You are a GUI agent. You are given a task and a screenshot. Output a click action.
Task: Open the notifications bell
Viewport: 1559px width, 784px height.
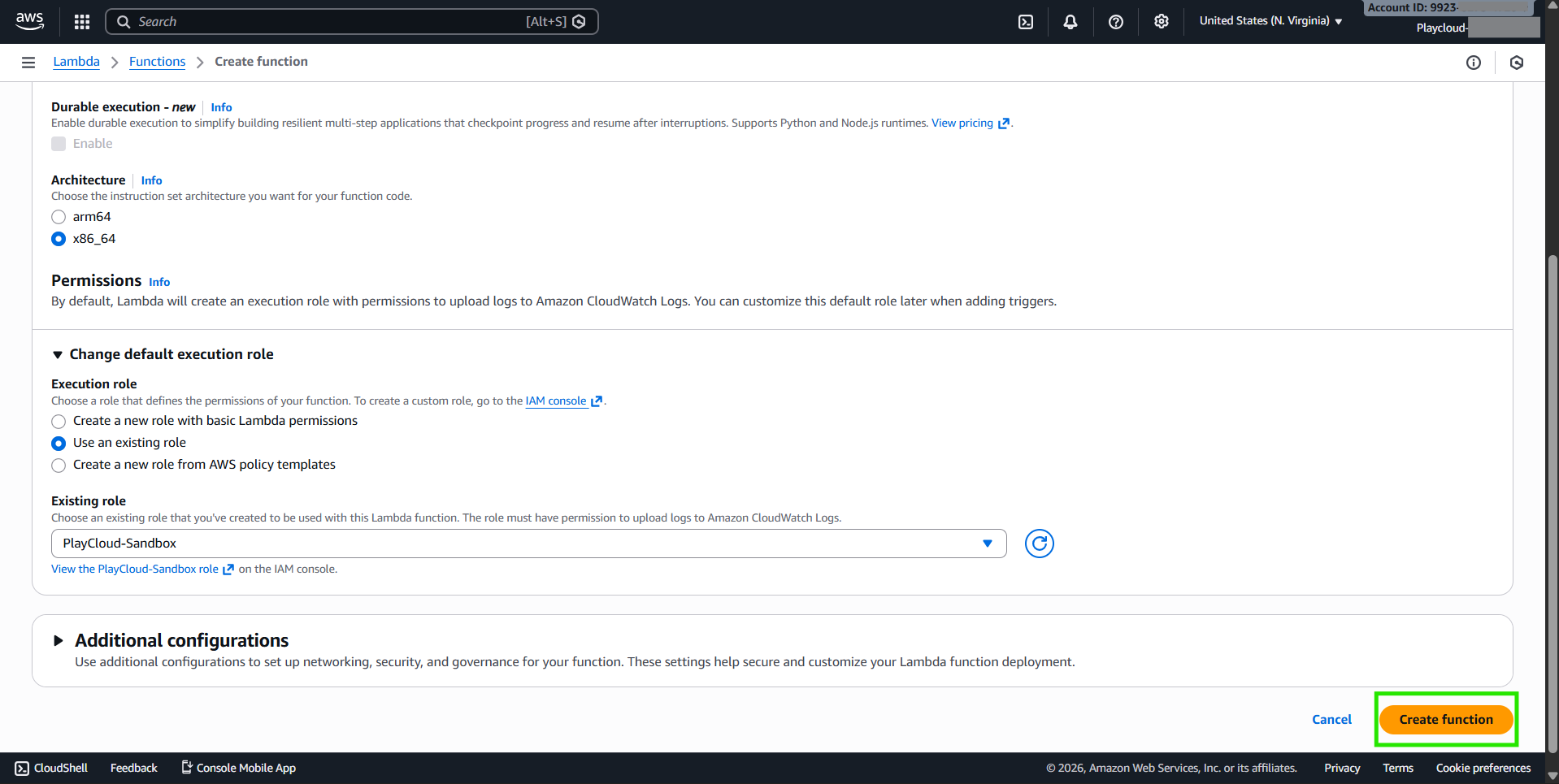(1070, 22)
